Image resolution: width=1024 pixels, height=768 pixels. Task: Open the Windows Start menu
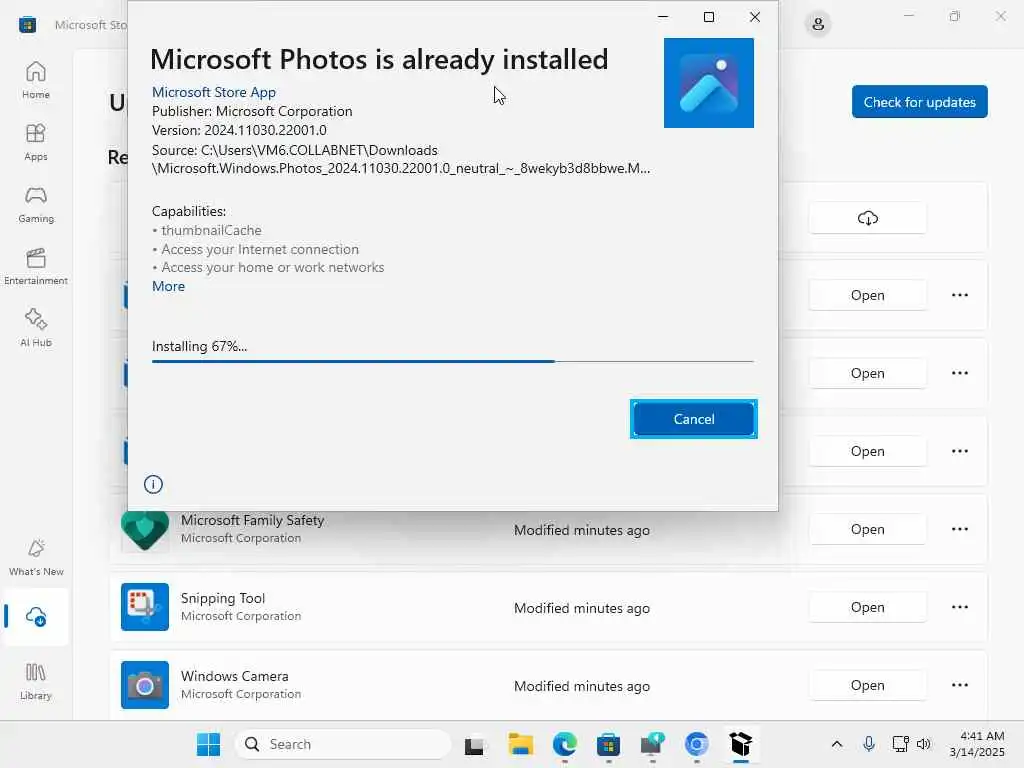(208, 744)
